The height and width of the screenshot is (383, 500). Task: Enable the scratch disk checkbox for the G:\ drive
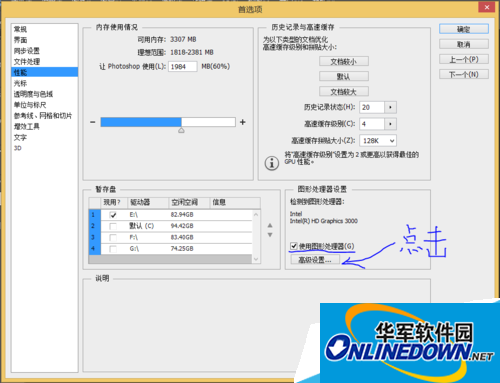point(113,249)
